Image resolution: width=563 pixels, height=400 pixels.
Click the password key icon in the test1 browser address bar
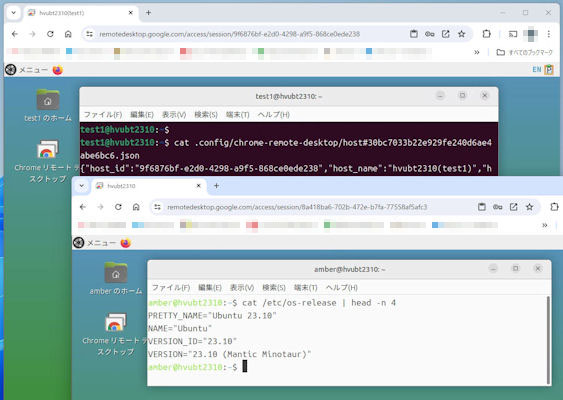point(430,34)
